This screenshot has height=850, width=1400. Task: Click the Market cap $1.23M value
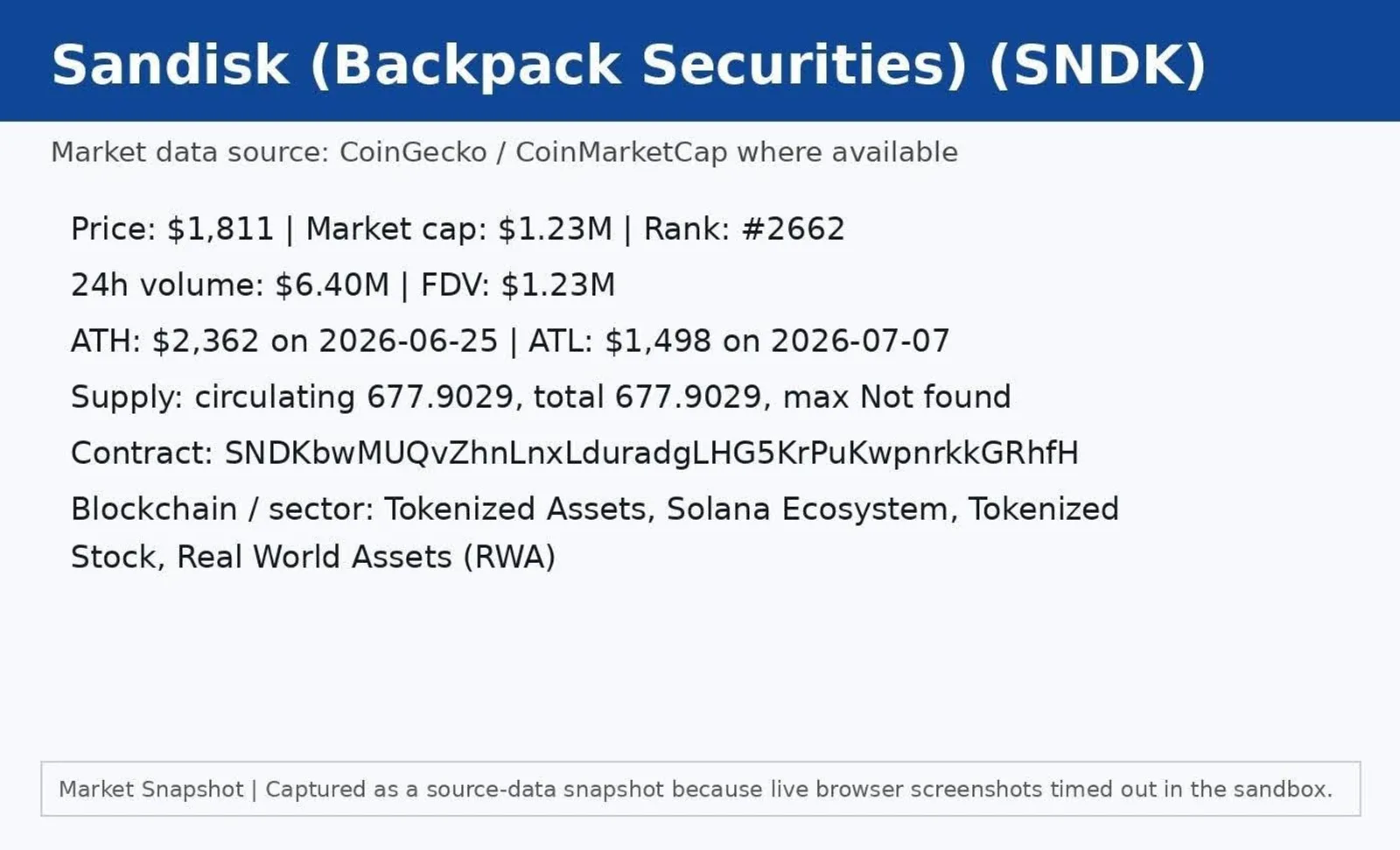point(556,229)
